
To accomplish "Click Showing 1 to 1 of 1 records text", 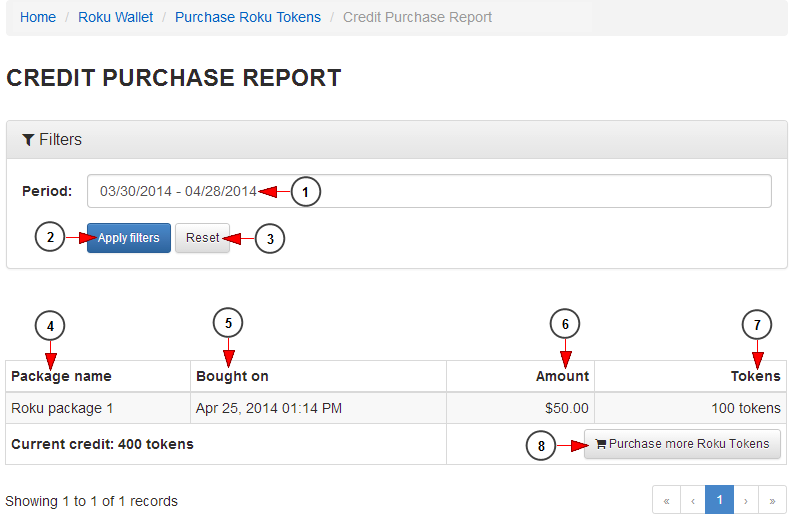I will [92, 501].
